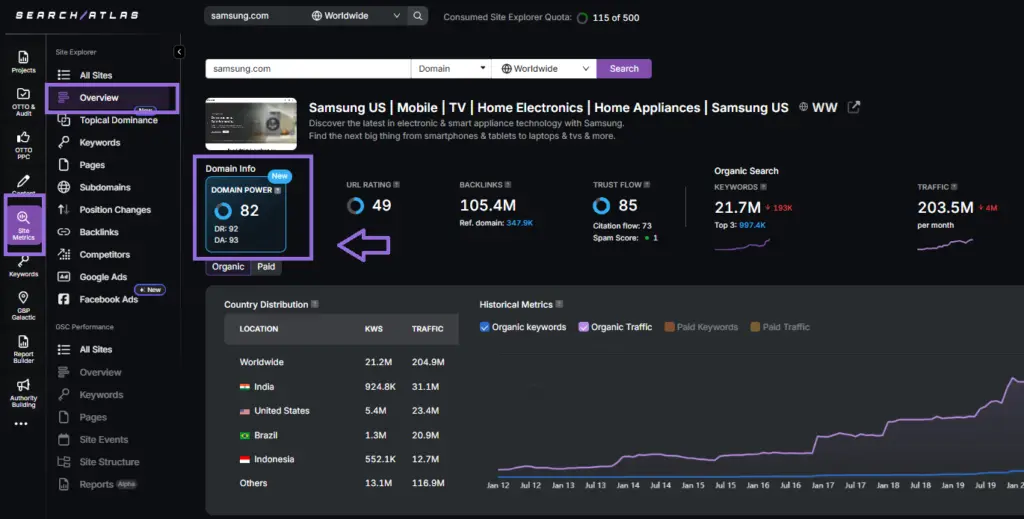Open the Keywords tool in the left rail
This screenshot has width=1024, height=519.
point(24,266)
